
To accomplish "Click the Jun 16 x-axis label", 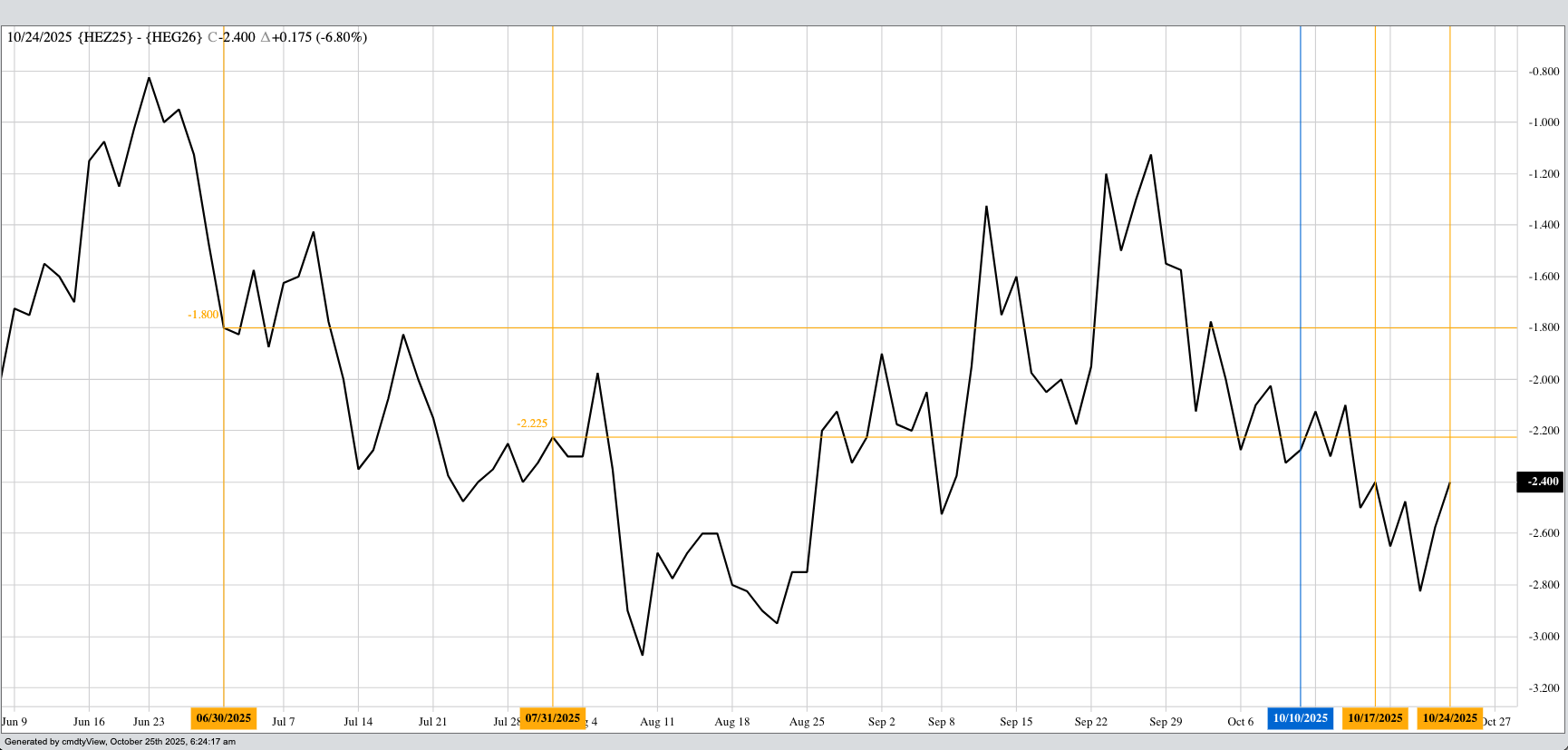I will pos(89,722).
